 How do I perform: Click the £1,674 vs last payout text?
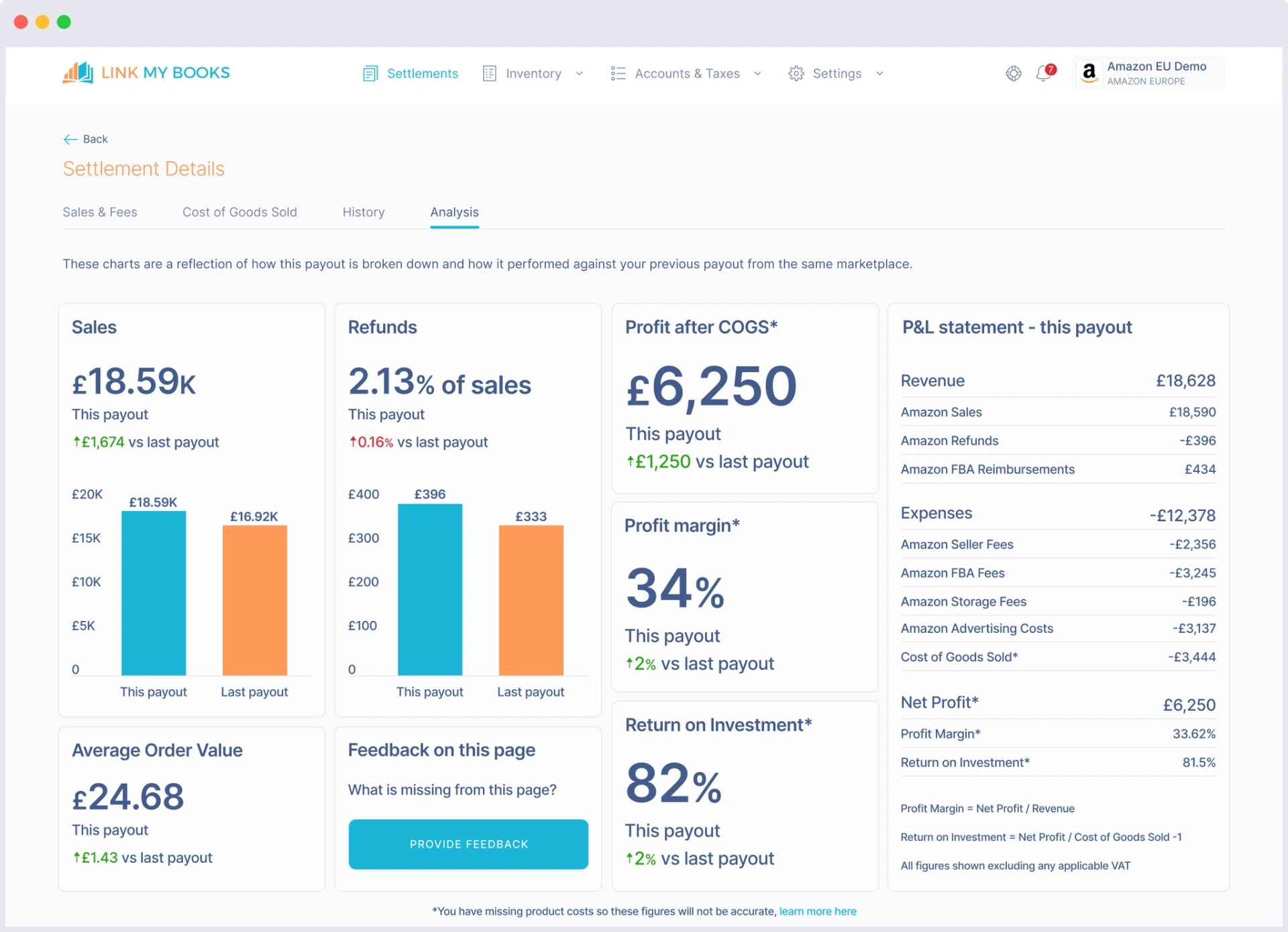pos(146,443)
